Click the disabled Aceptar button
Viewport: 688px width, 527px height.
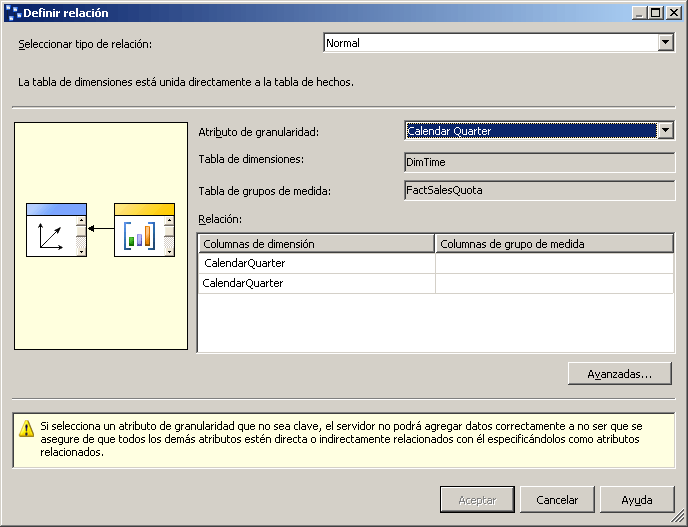tap(477, 499)
